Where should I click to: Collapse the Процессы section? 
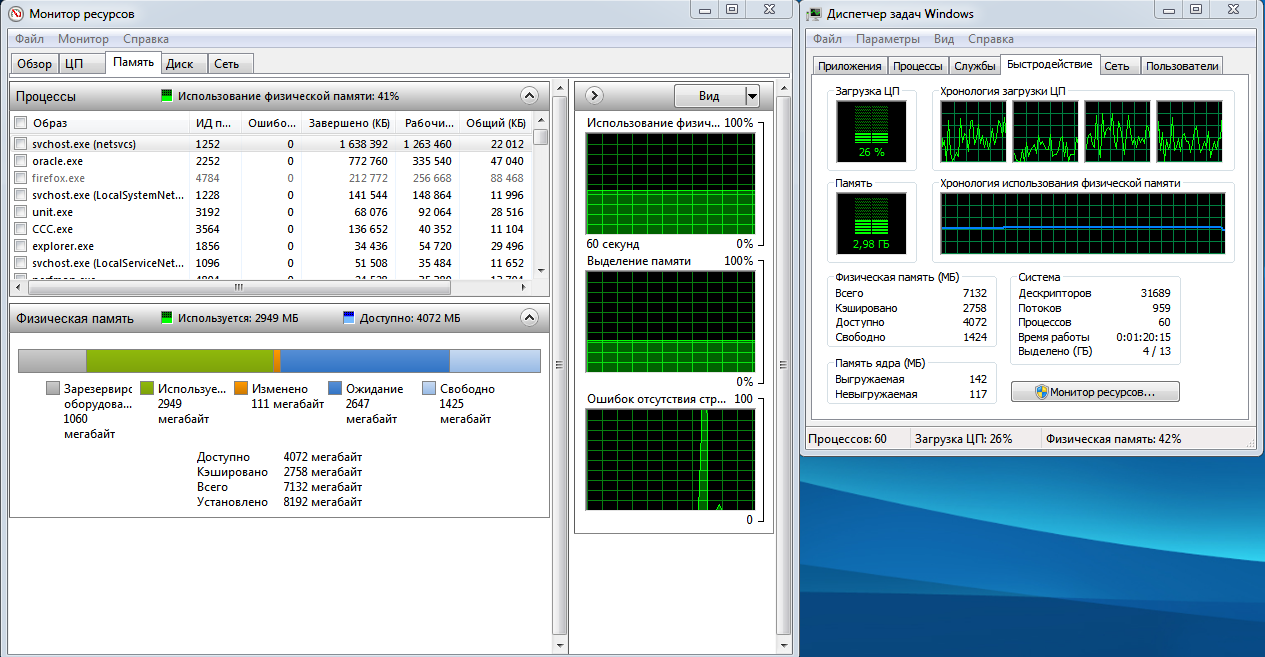(x=530, y=96)
